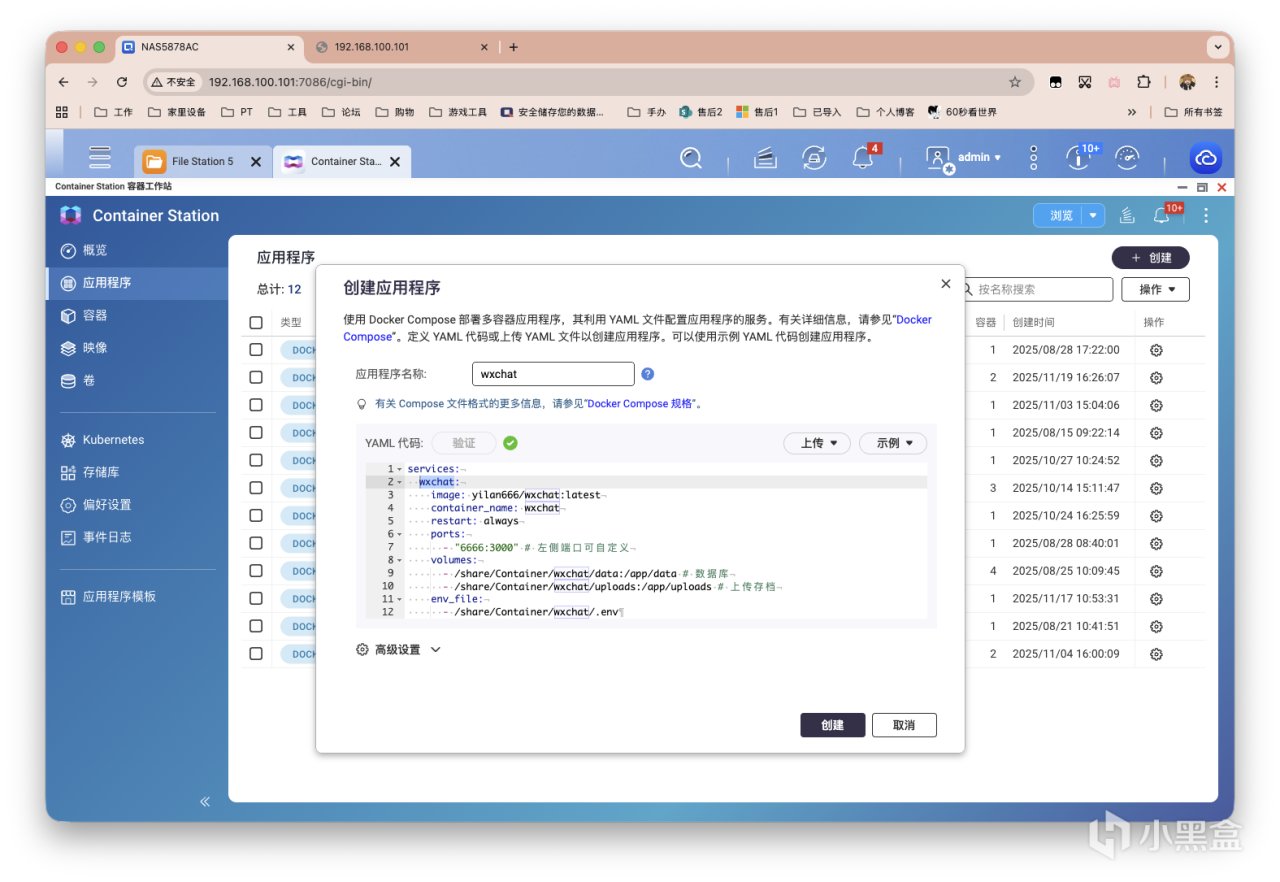1280x882 pixels.
Task: Open 事件日志 in the sidebar
Action: [138, 537]
